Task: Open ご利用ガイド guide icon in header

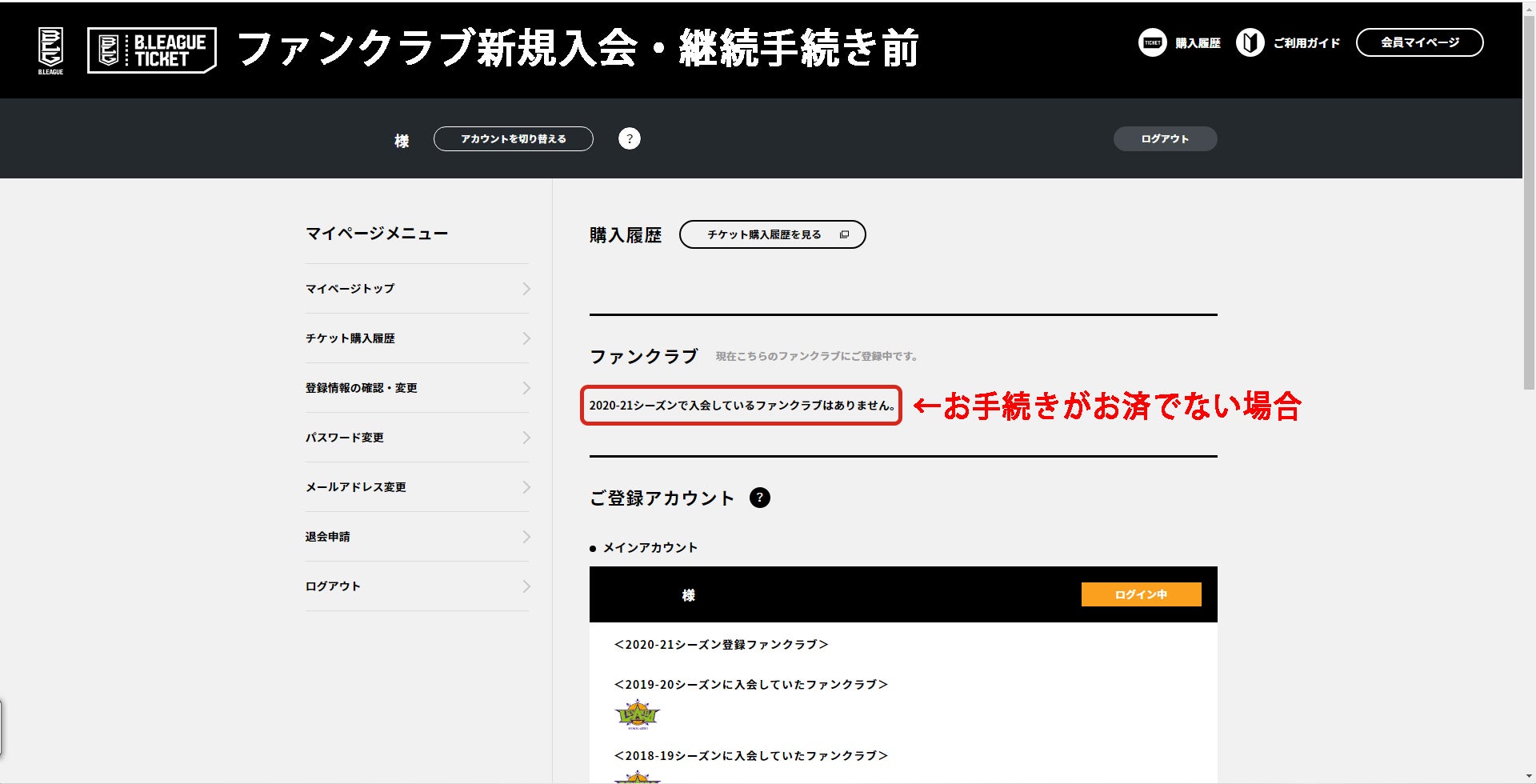Action: tap(1250, 43)
